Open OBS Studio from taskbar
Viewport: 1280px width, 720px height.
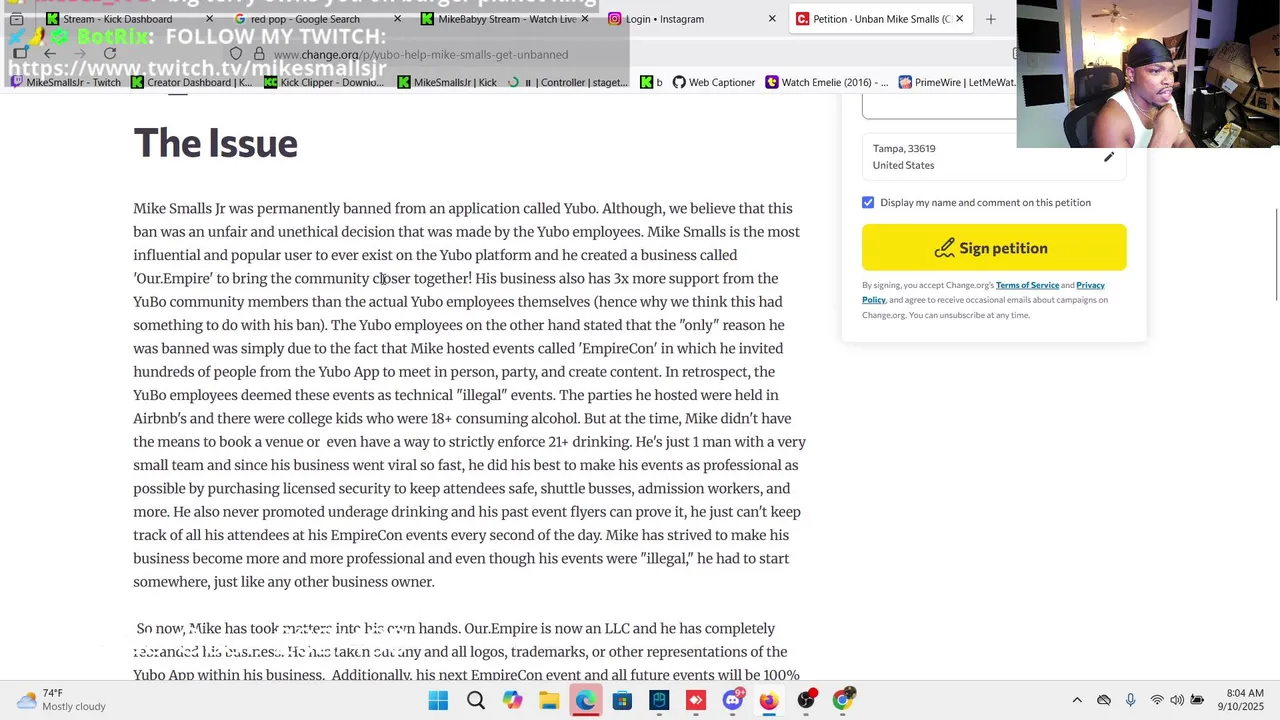tap(806, 700)
